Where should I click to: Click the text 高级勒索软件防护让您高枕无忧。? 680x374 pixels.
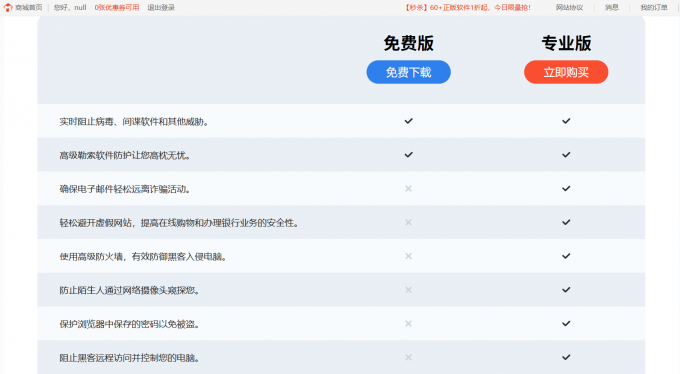(x=125, y=156)
